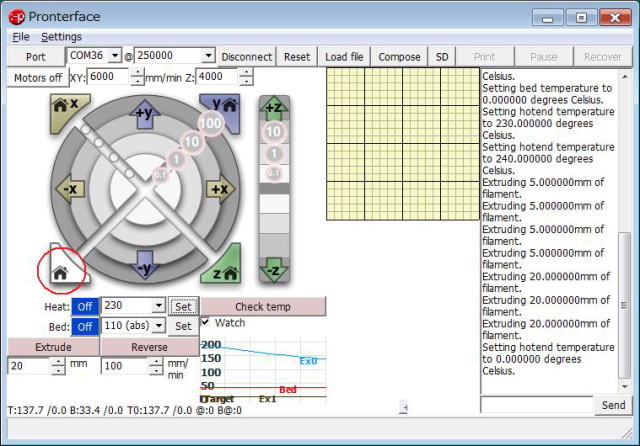The image size is (640, 446).
Task: Set the hotend temperature
Action: (x=183, y=306)
